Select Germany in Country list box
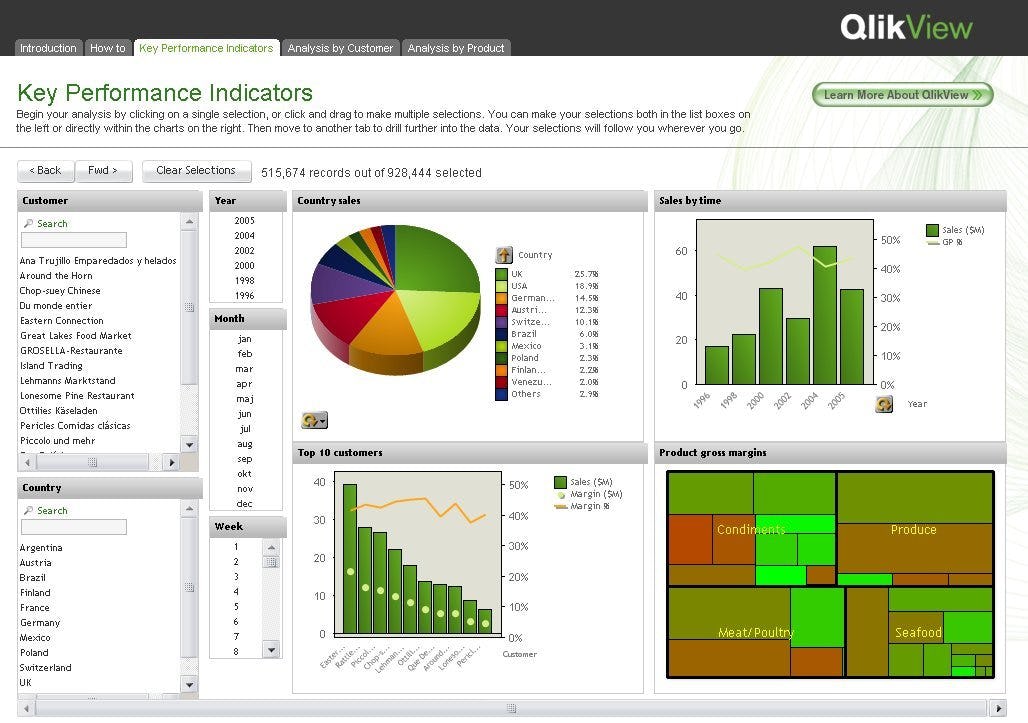The image size is (1028, 723). coord(40,623)
